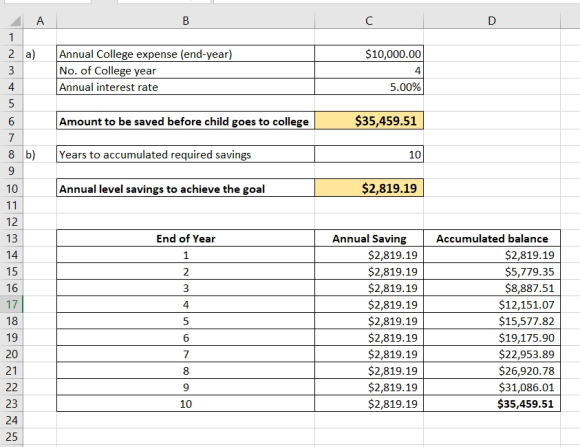
Task: Click accumulated balance $22,953.89
Action: click(x=492, y=354)
